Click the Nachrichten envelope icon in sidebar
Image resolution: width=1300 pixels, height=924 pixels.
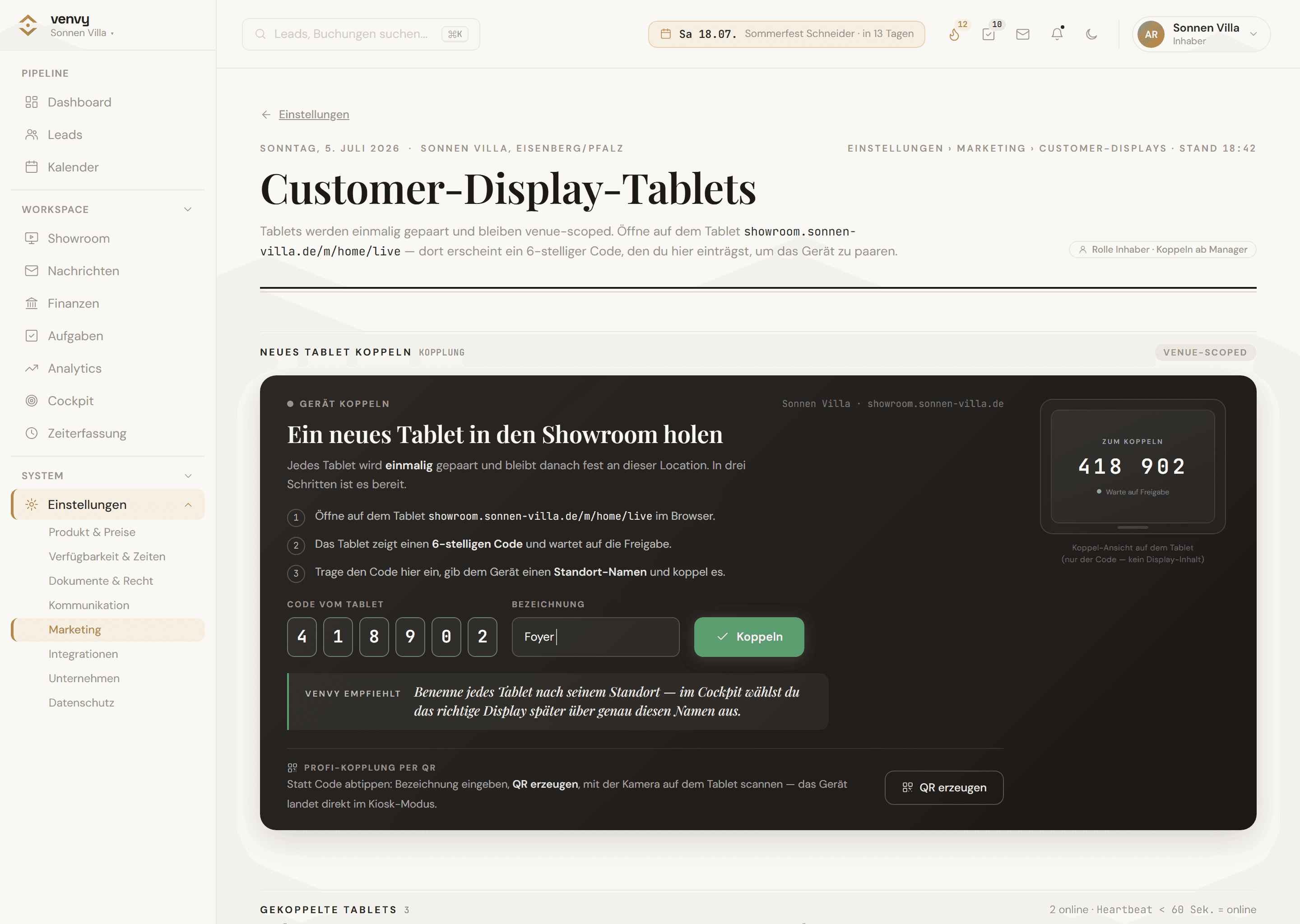32,271
